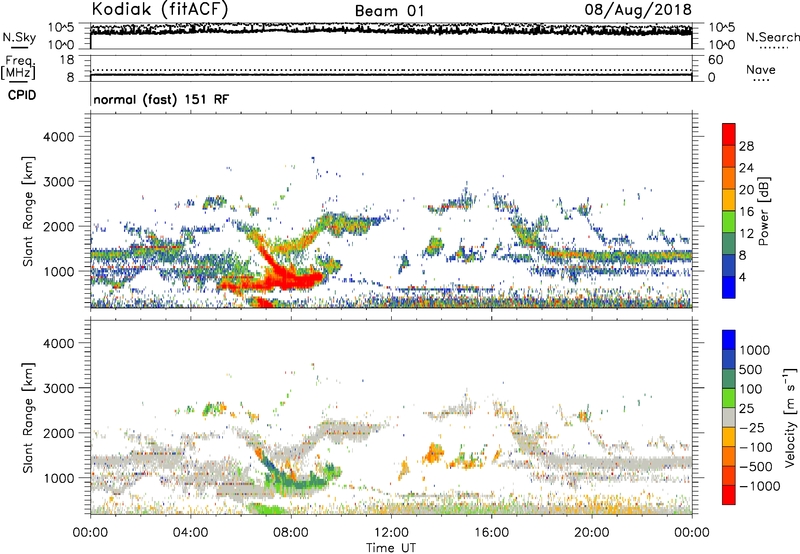The width and height of the screenshot is (800, 554).
Task: Click the "12" label on Power colorbar
Action: [x=746, y=234]
